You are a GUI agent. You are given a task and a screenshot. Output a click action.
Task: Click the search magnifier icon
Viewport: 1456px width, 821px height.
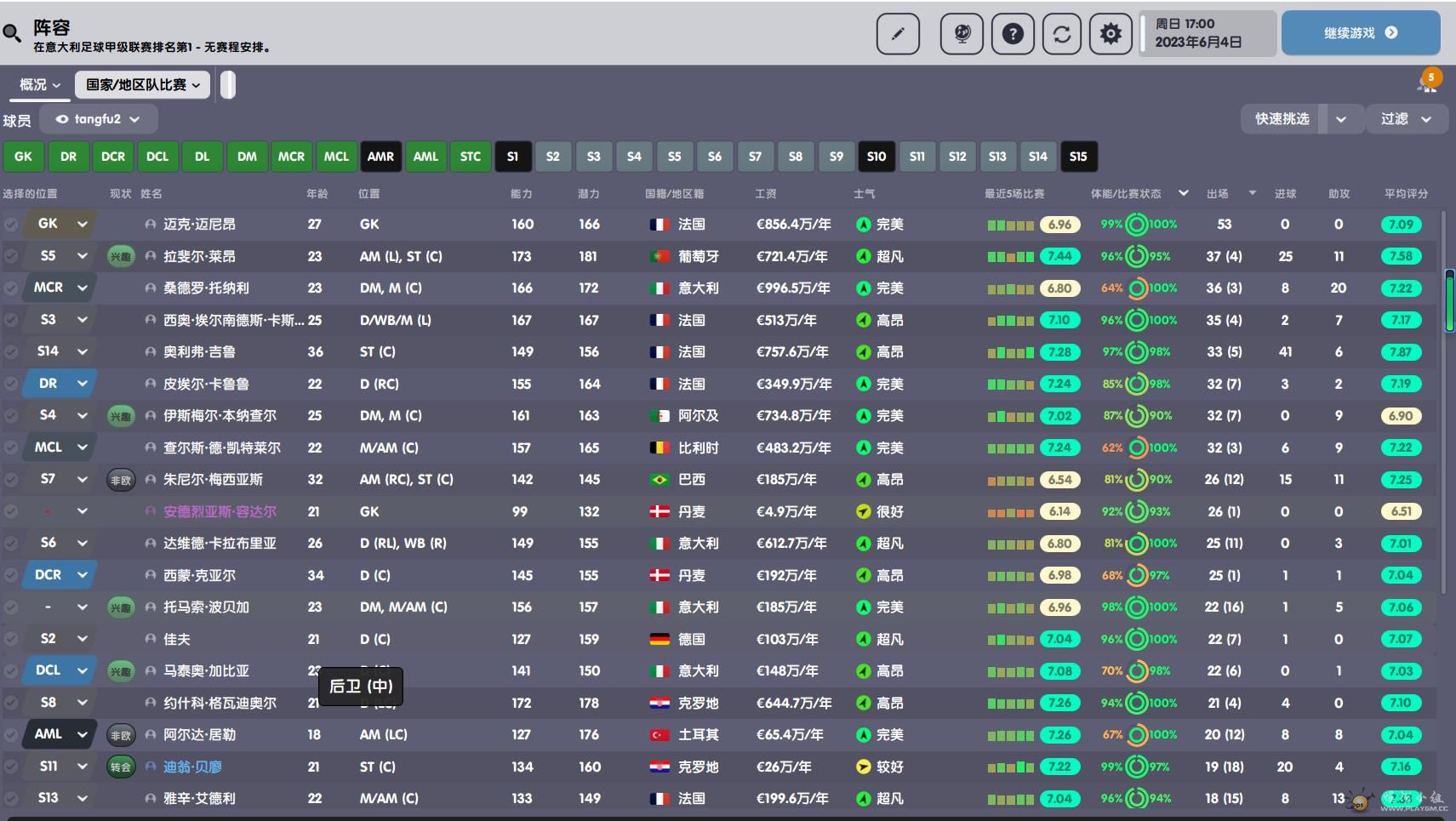pos(12,33)
